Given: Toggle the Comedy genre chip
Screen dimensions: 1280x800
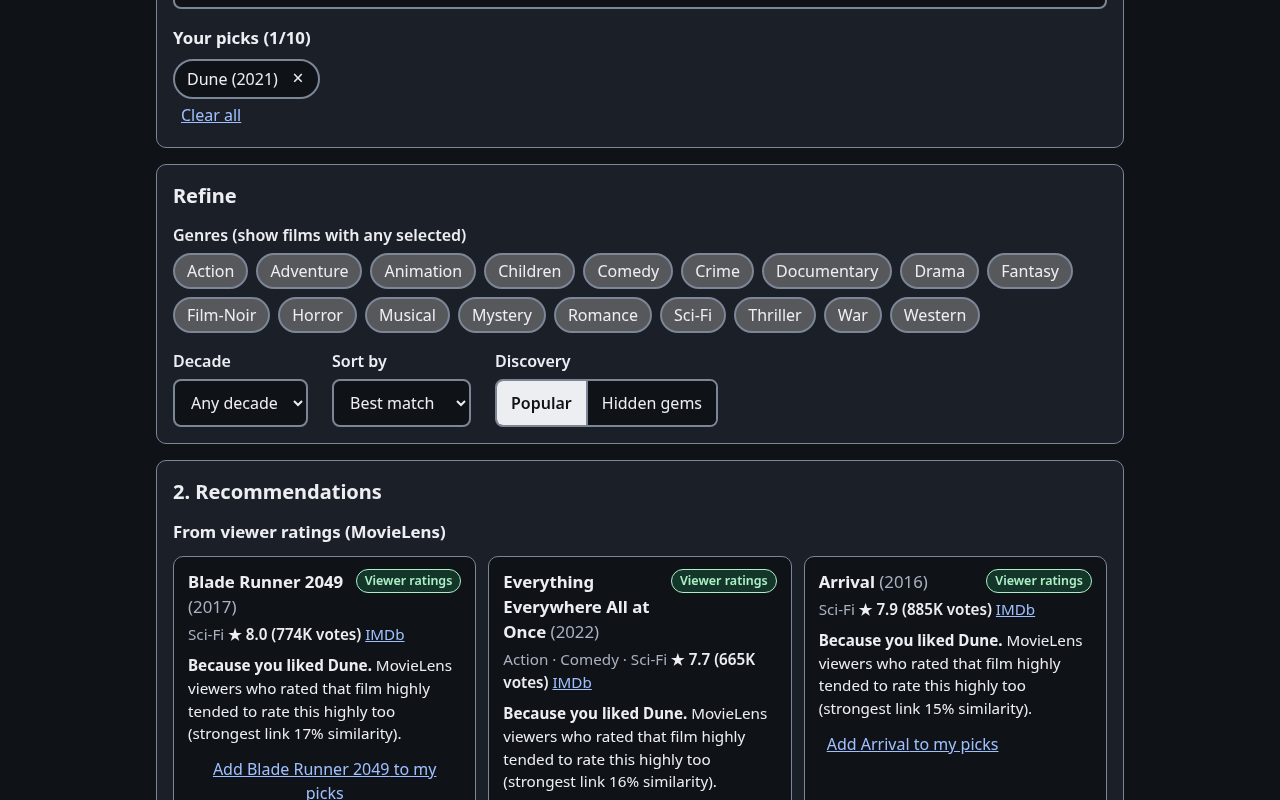Looking at the screenshot, I should (628, 271).
